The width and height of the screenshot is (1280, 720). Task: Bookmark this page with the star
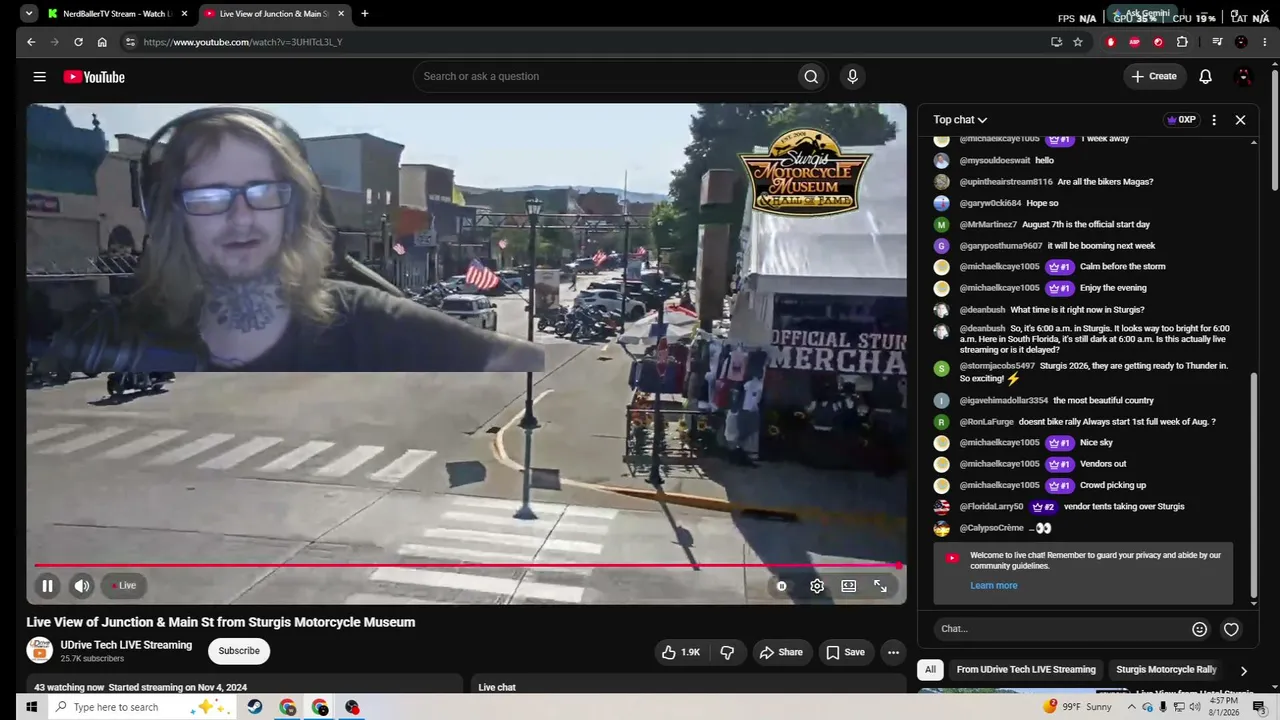pyautogui.click(x=1078, y=42)
